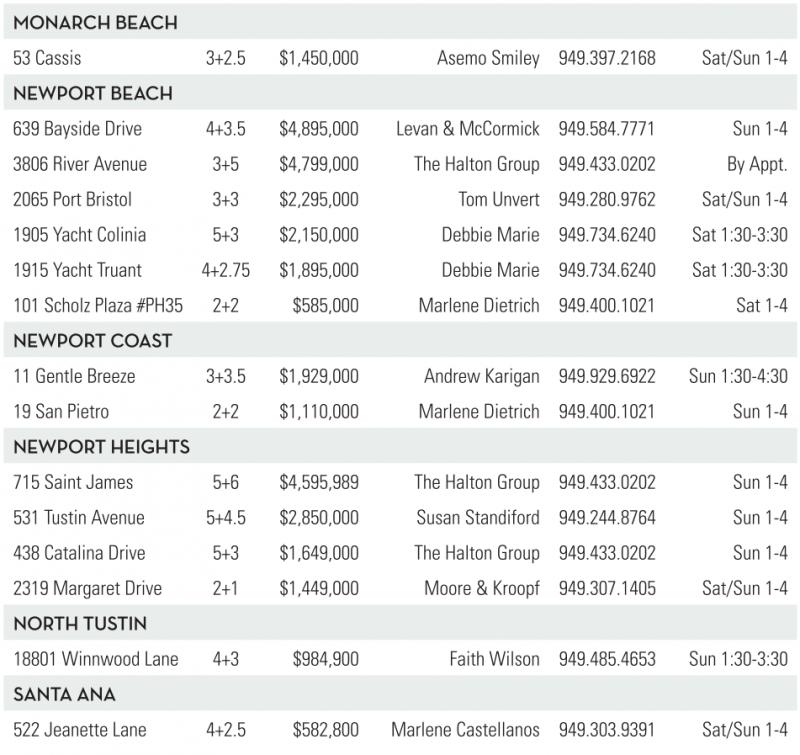Open the 639 Bayside Drive listing
This screenshot has width=800, height=755.
click(78, 129)
